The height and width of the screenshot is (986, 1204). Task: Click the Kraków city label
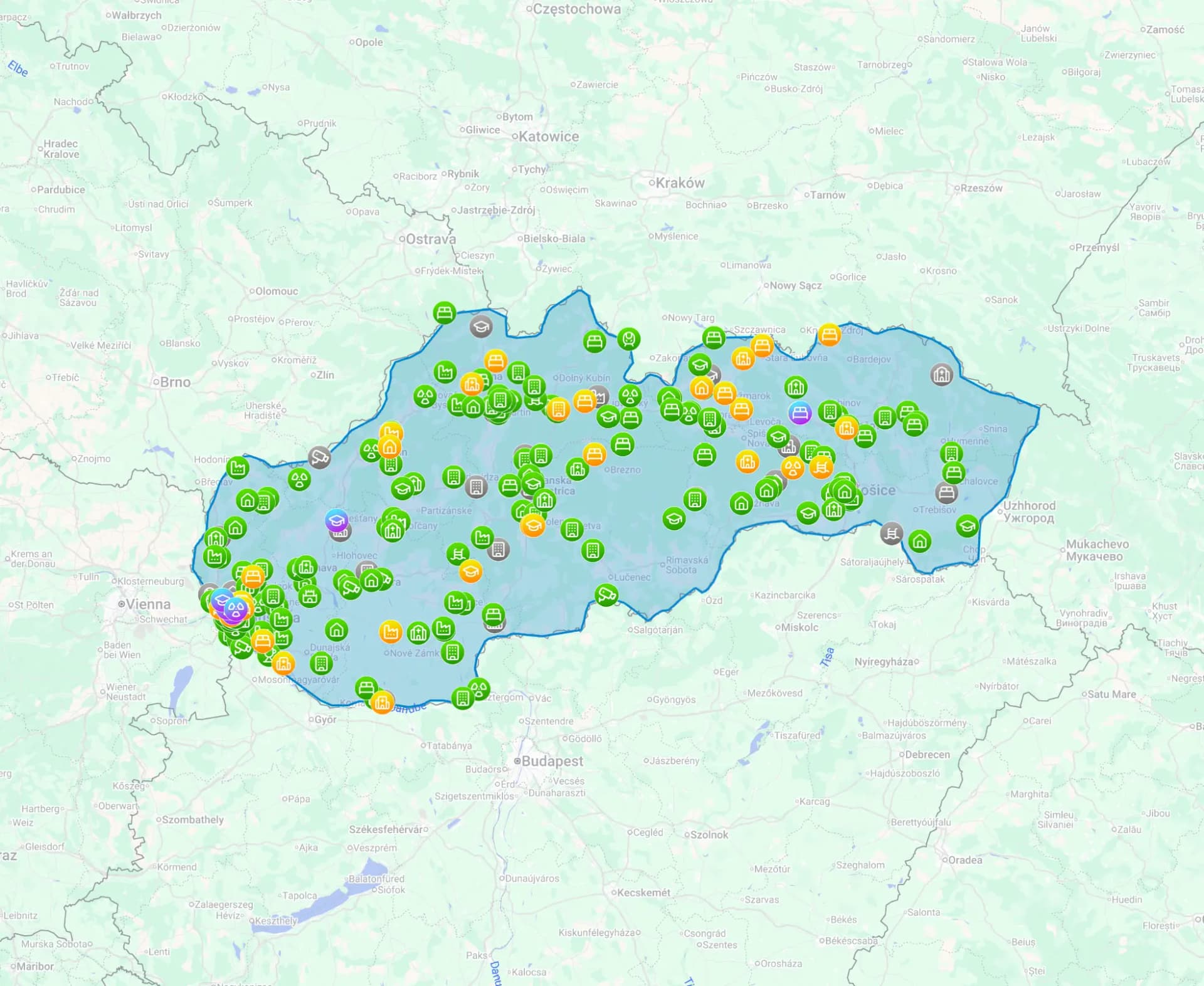[680, 183]
